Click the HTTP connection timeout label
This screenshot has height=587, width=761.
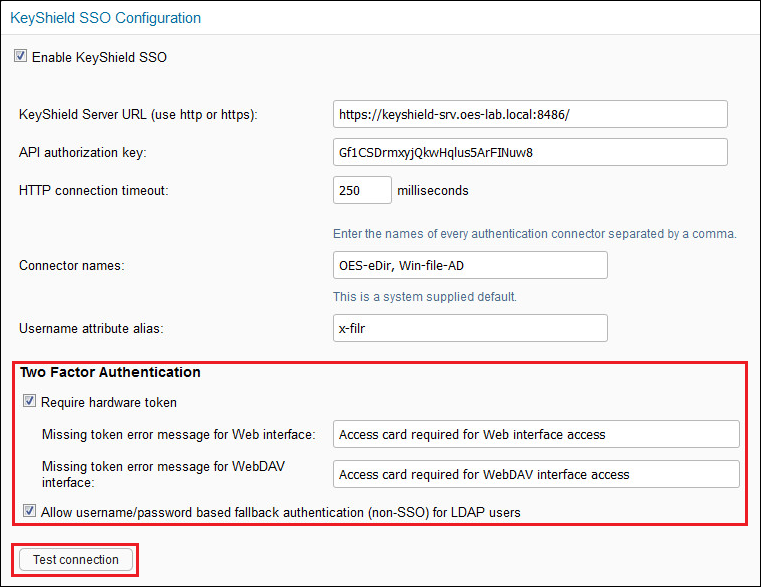coord(93,190)
